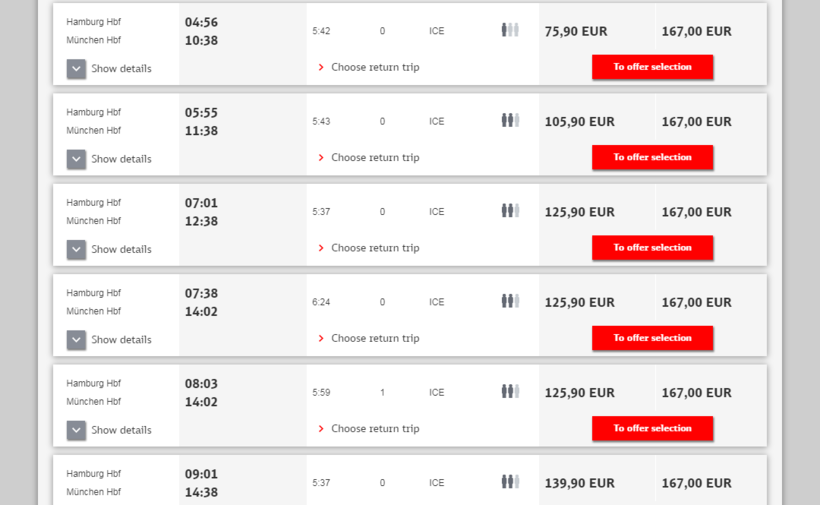The image size is (820, 505).
Task: Show details for 08:03 departure
Action: [x=77, y=430]
